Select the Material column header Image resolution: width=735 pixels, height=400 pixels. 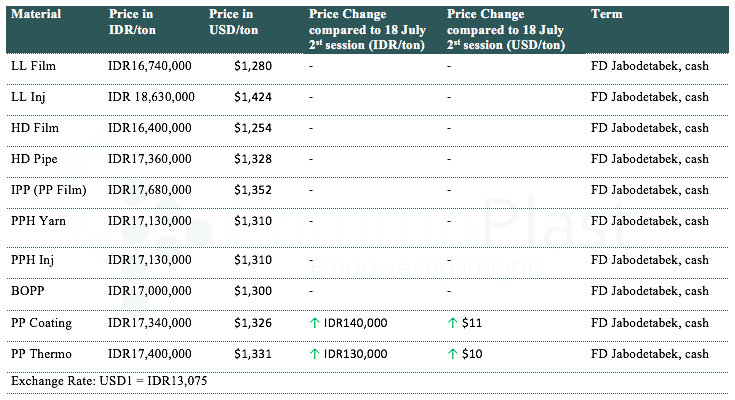[x=36, y=14]
